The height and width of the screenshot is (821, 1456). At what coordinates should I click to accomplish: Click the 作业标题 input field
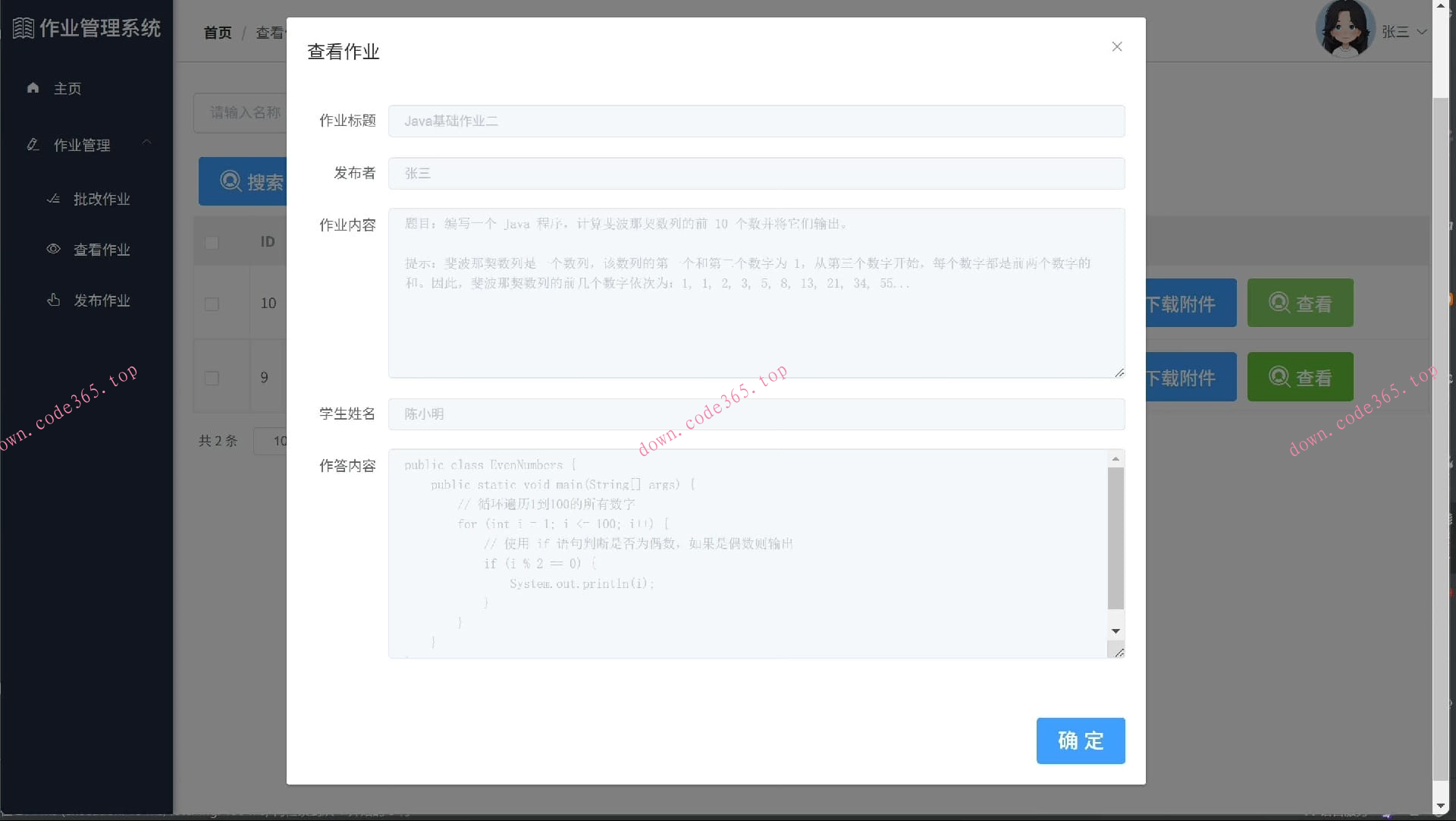pos(756,121)
